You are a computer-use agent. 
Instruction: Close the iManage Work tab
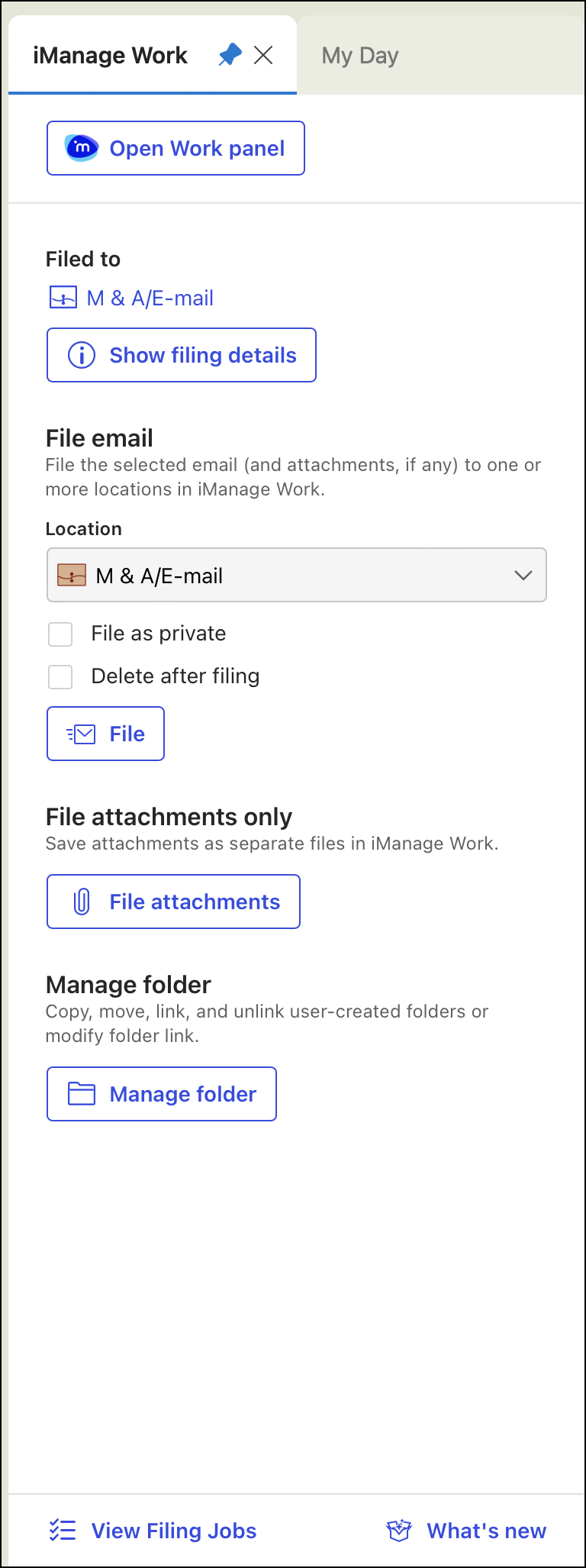coord(263,55)
